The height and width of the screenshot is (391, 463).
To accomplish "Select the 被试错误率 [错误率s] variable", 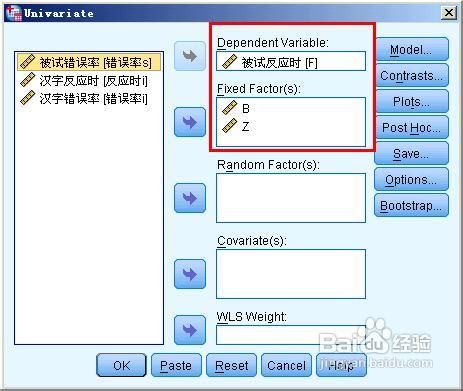I will pos(89,62).
